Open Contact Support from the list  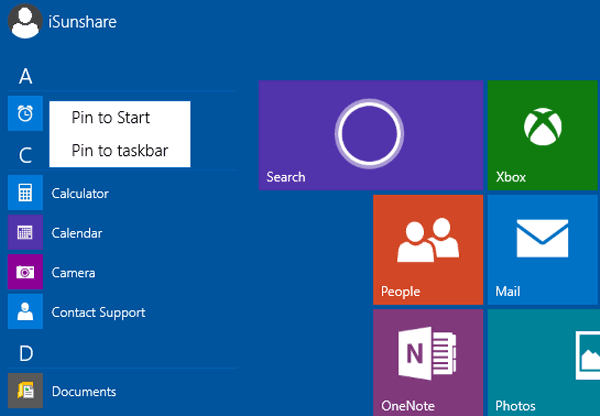click(98, 313)
